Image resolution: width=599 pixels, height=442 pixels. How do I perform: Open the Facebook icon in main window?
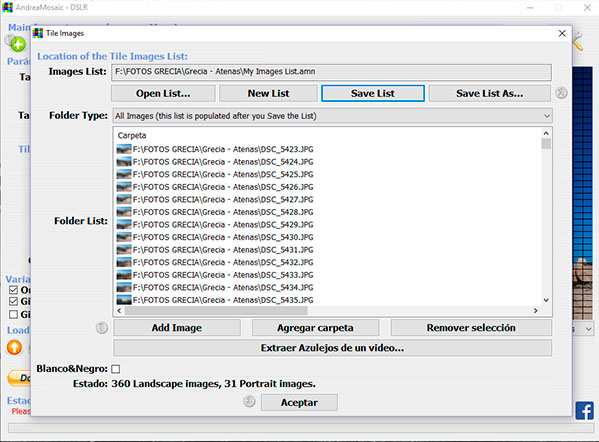(x=584, y=410)
